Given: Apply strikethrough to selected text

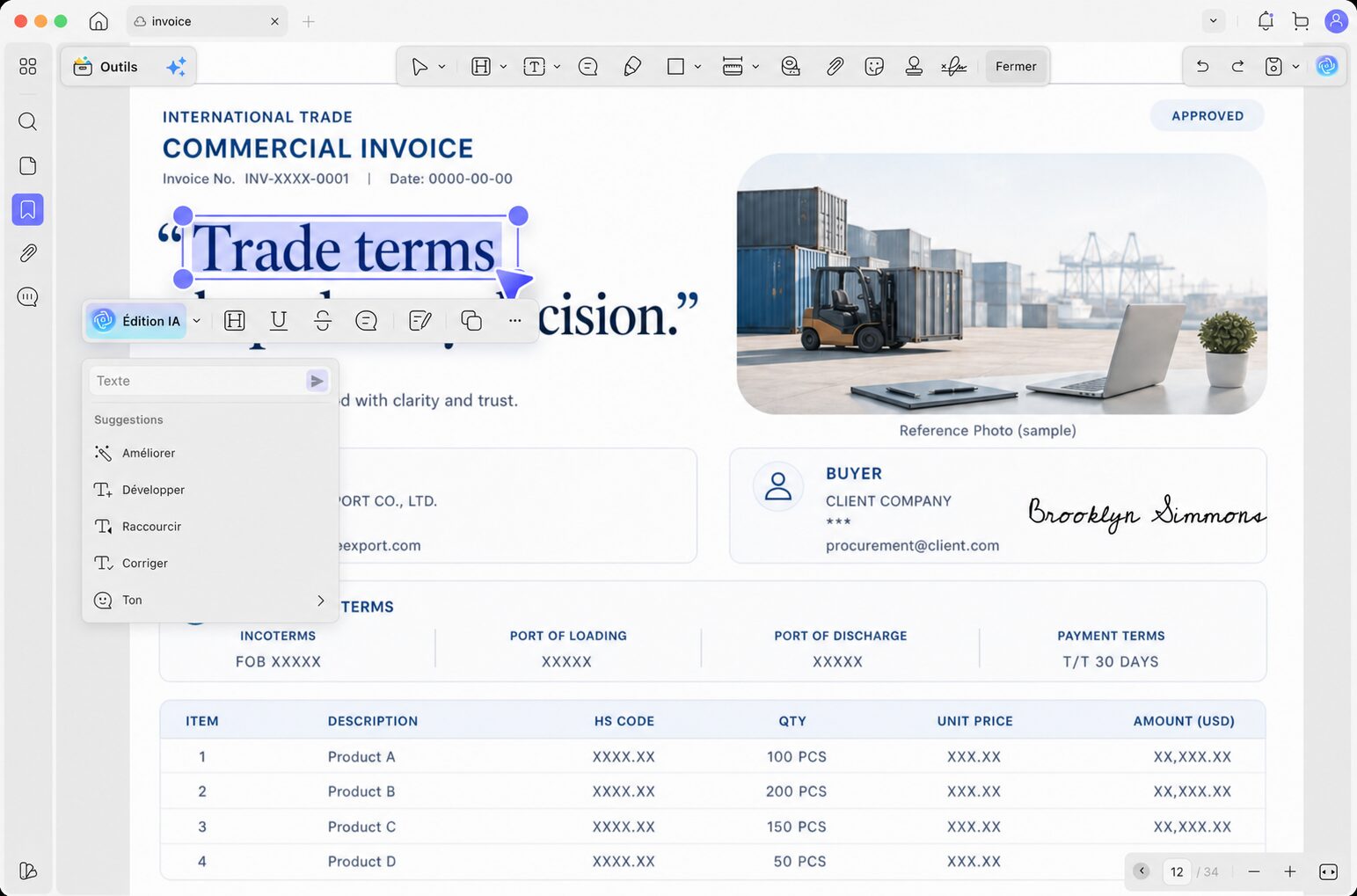Looking at the screenshot, I should [x=323, y=321].
